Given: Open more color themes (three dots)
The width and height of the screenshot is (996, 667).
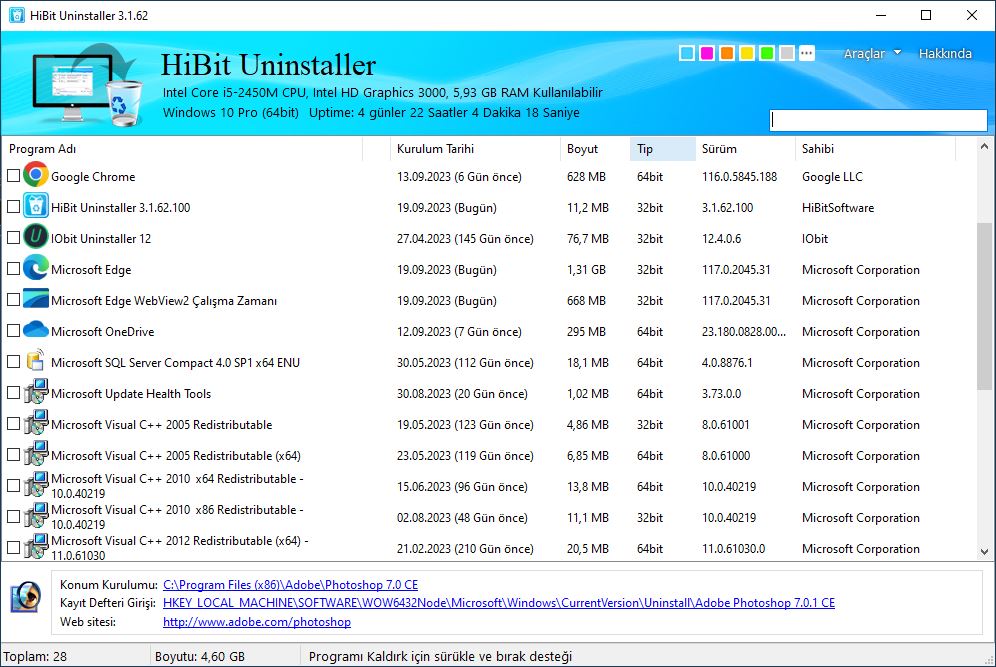Looking at the screenshot, I should pos(807,53).
